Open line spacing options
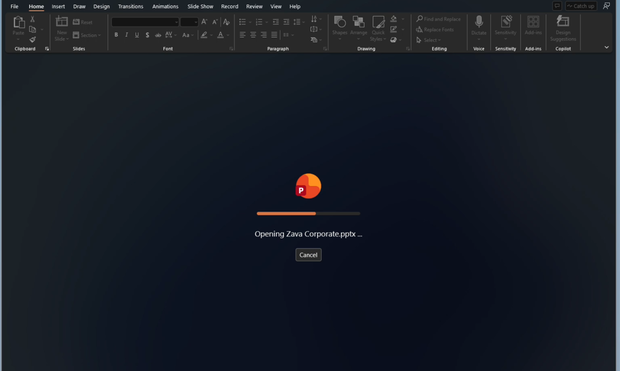The height and width of the screenshot is (371, 620). (298, 22)
